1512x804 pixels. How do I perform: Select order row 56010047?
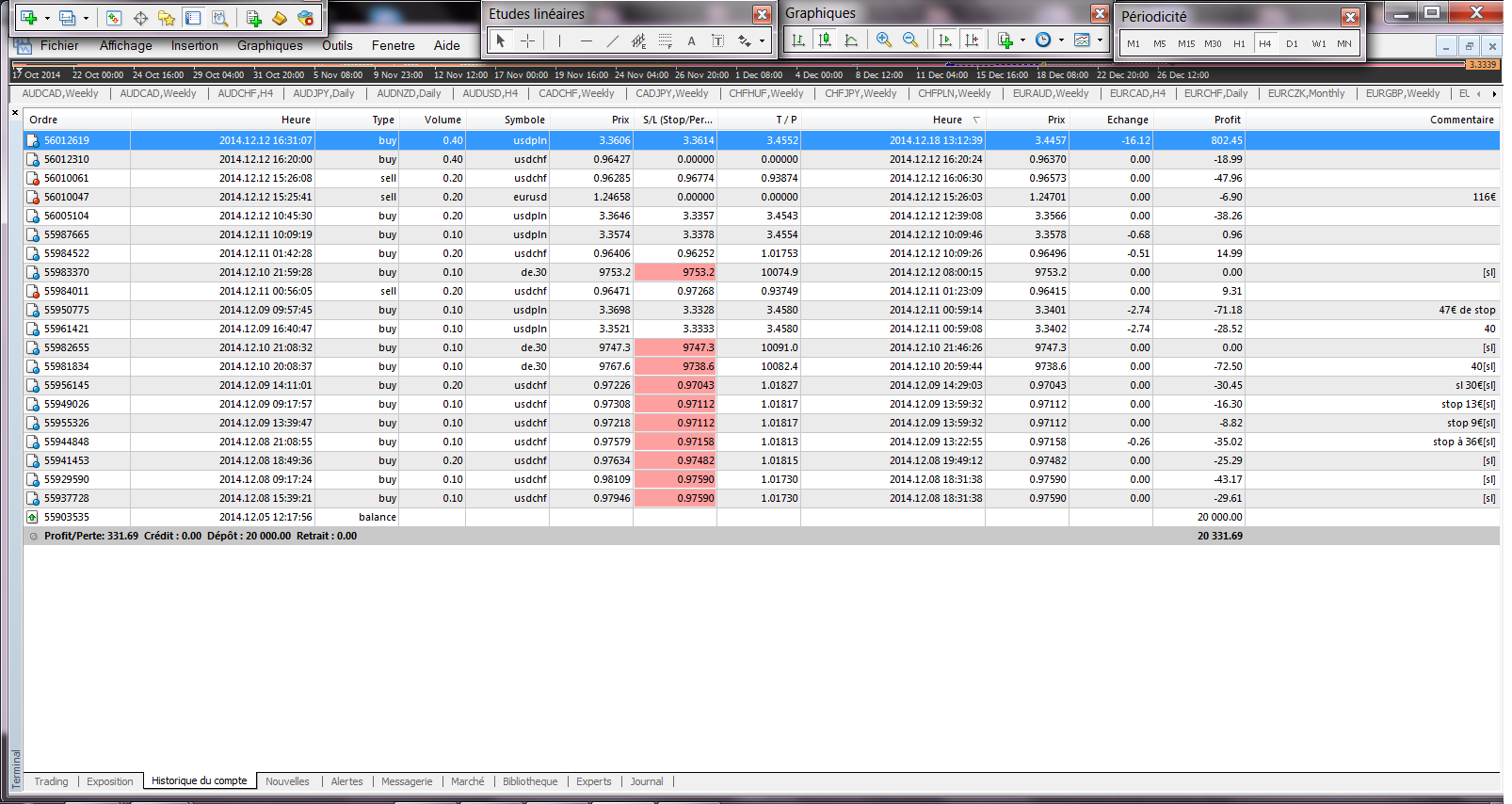[x=66, y=197]
